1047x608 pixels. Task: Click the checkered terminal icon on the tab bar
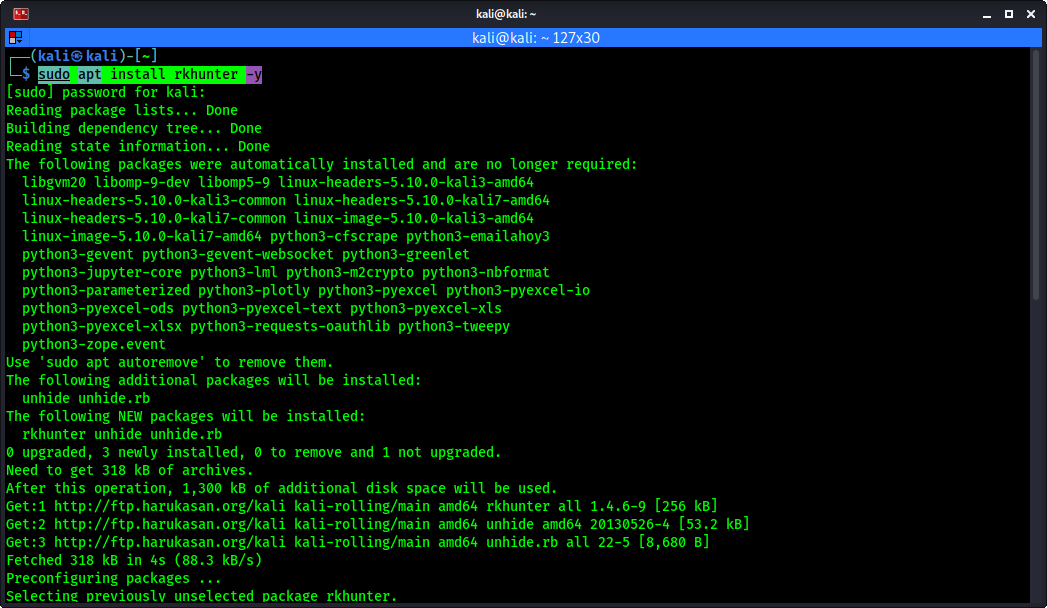pos(14,37)
